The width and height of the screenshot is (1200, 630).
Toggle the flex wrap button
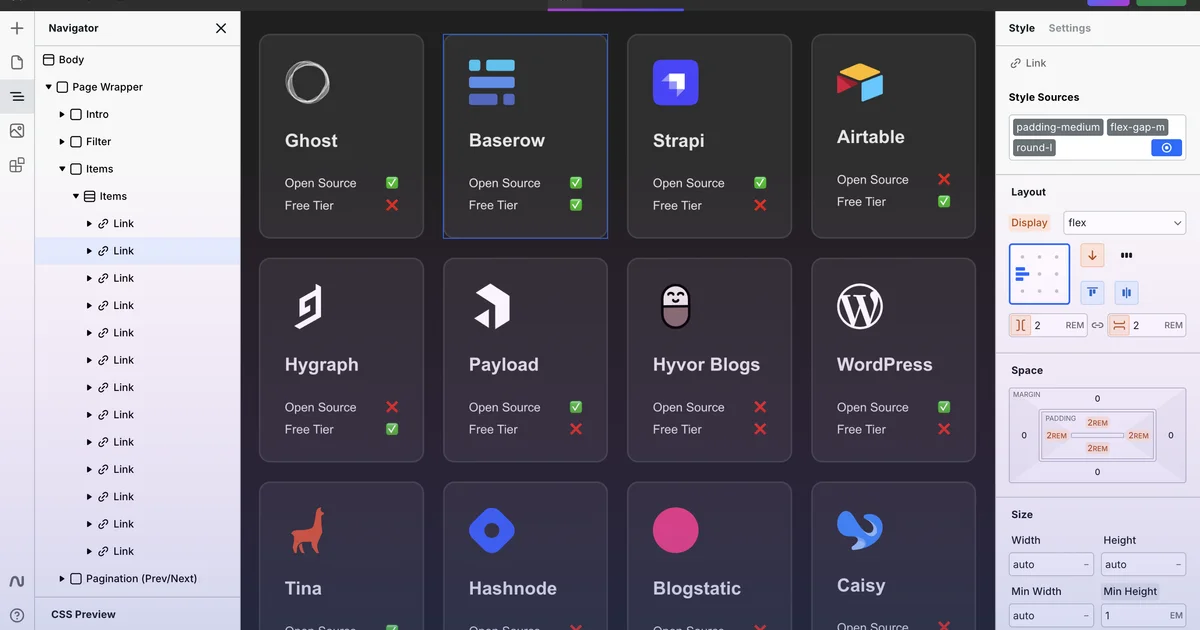[x=1127, y=256]
